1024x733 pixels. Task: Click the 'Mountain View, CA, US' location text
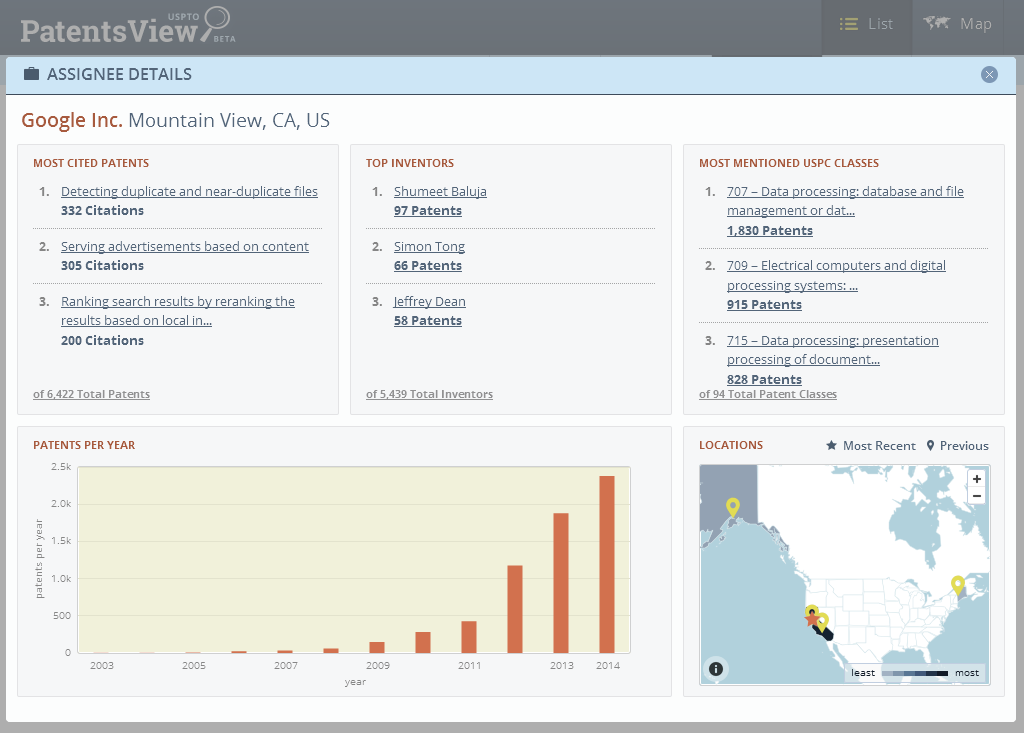click(x=229, y=120)
